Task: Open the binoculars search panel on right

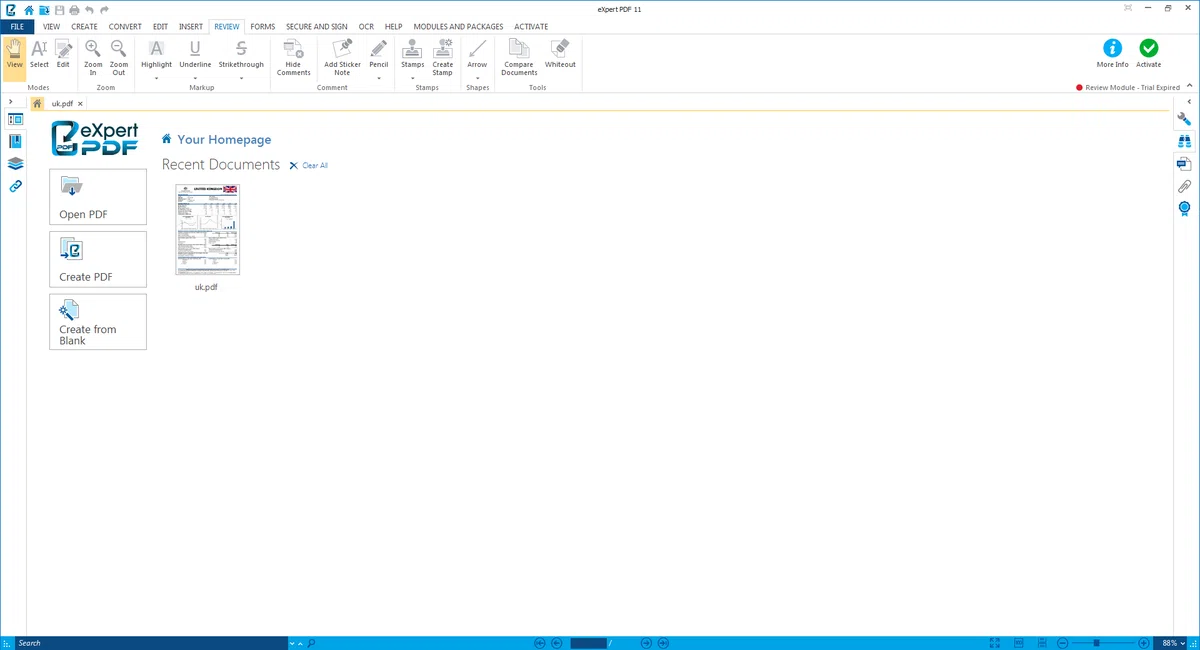Action: pyautogui.click(x=1184, y=141)
